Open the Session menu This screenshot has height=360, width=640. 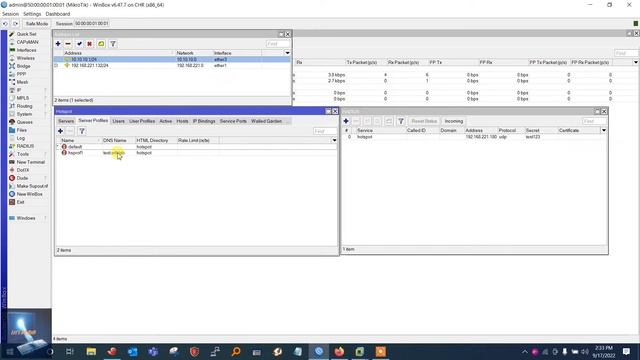point(11,14)
